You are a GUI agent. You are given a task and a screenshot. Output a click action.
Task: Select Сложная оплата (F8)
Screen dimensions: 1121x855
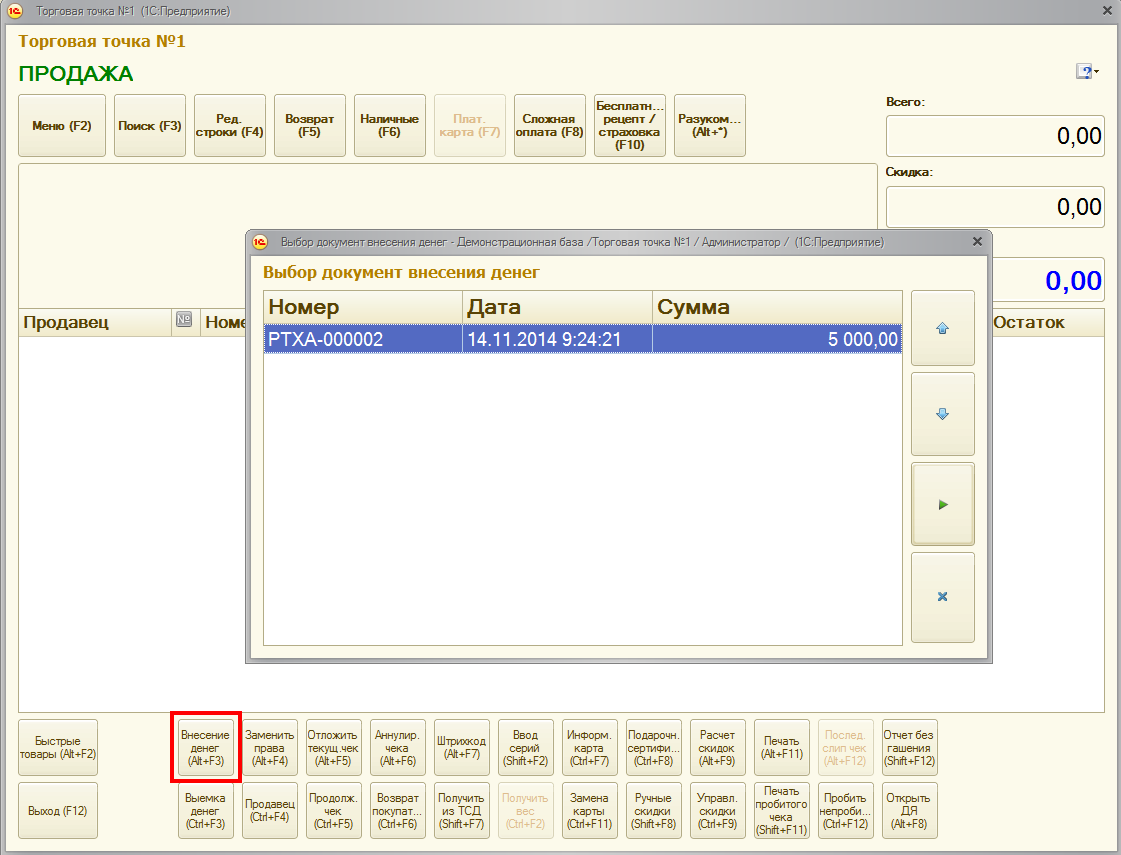point(550,126)
